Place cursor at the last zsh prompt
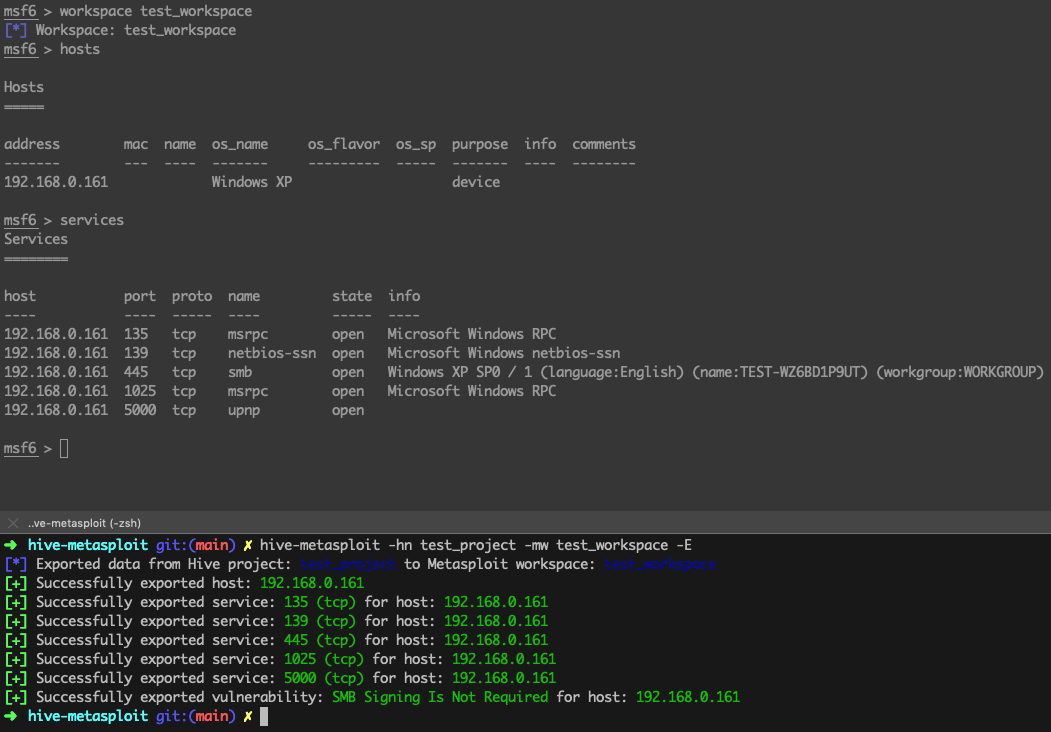Screen dimensions: 1051x732 coord(264,717)
